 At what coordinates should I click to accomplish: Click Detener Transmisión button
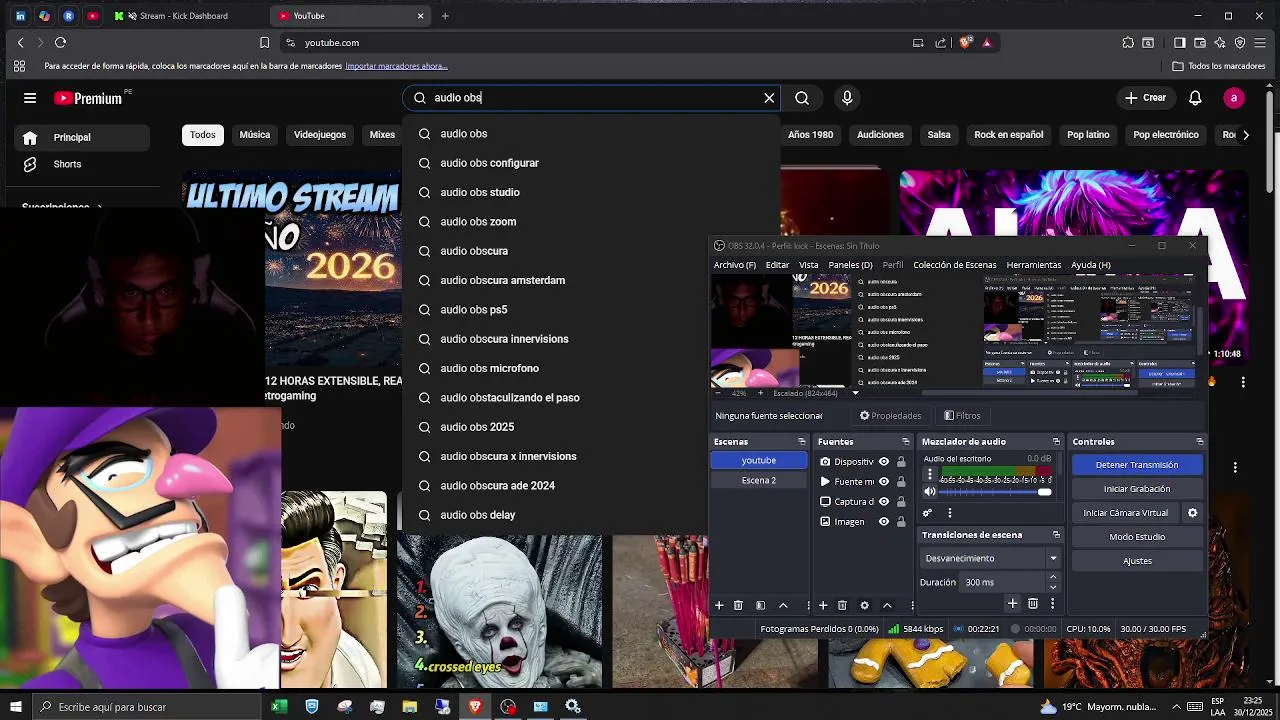[x=1137, y=465]
